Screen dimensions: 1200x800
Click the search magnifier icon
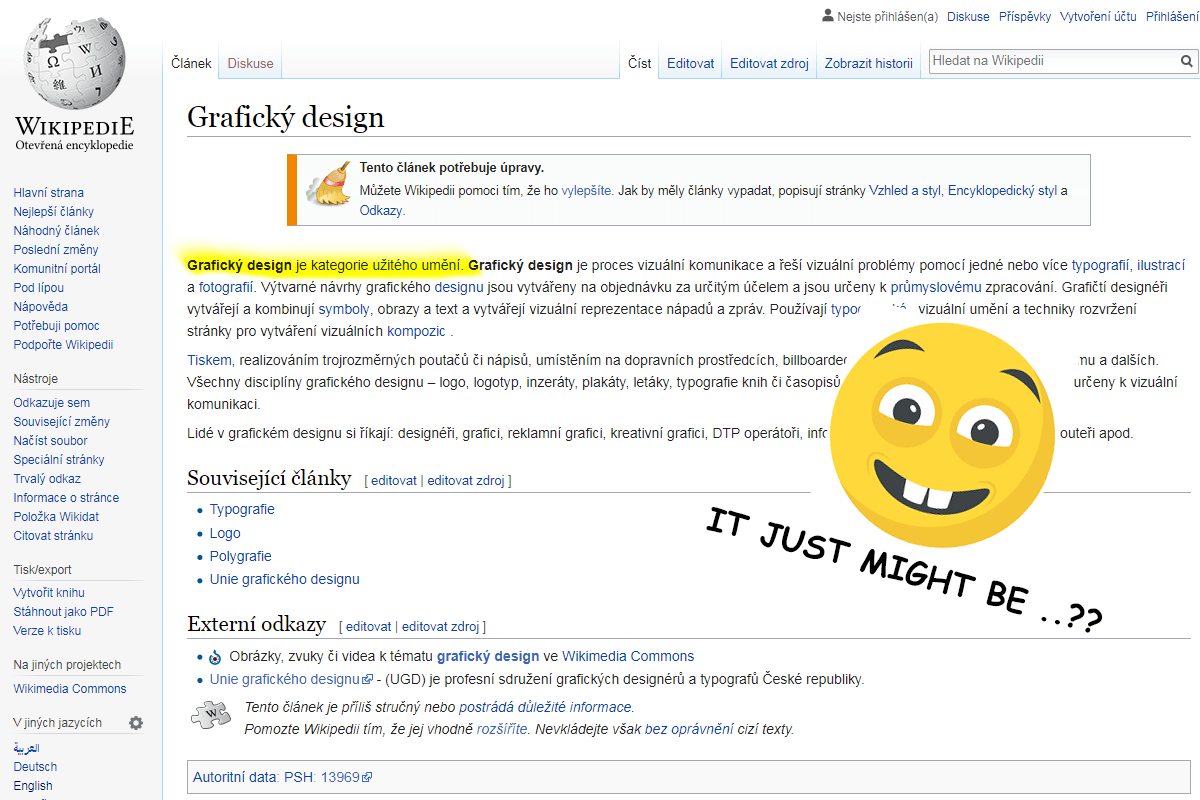(1187, 61)
